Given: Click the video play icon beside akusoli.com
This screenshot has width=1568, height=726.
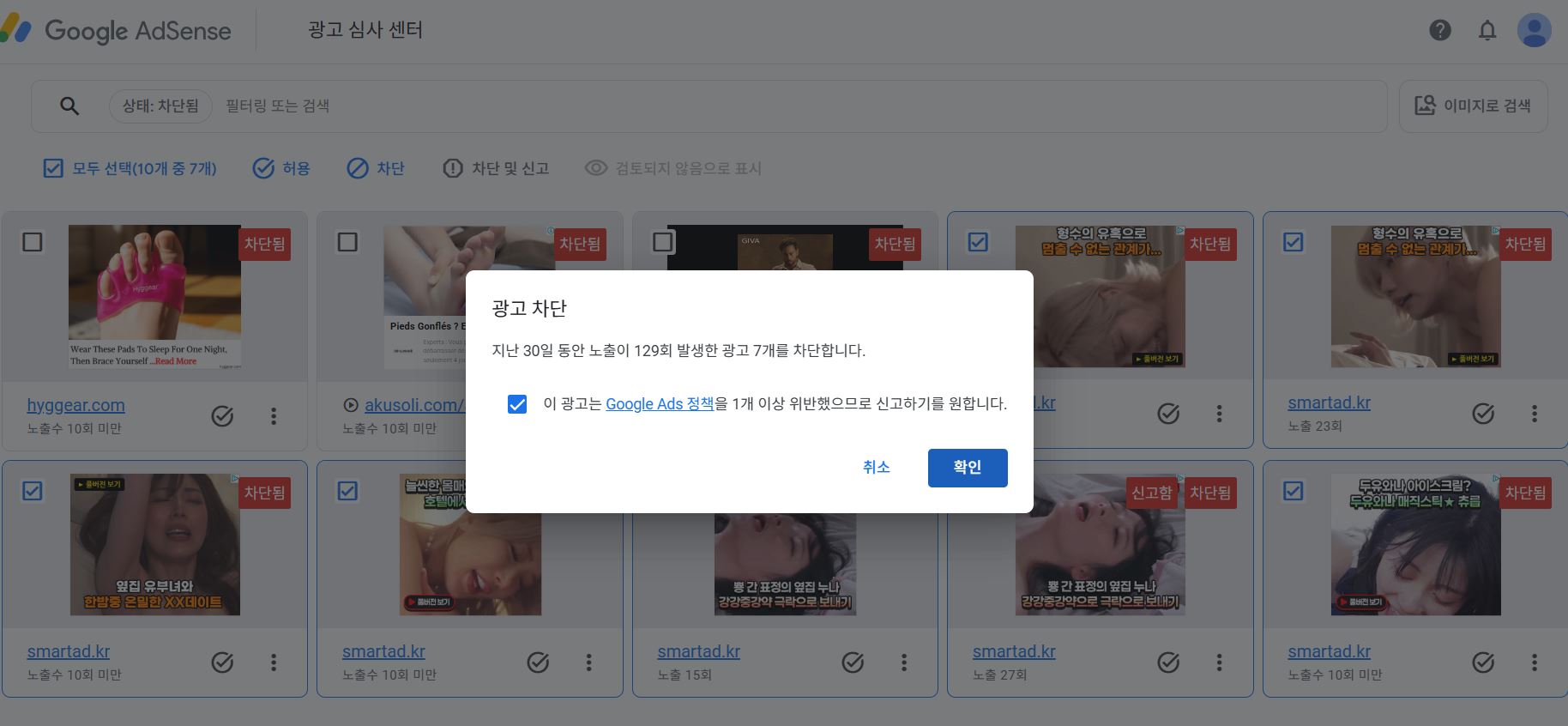Looking at the screenshot, I should pyautogui.click(x=350, y=405).
